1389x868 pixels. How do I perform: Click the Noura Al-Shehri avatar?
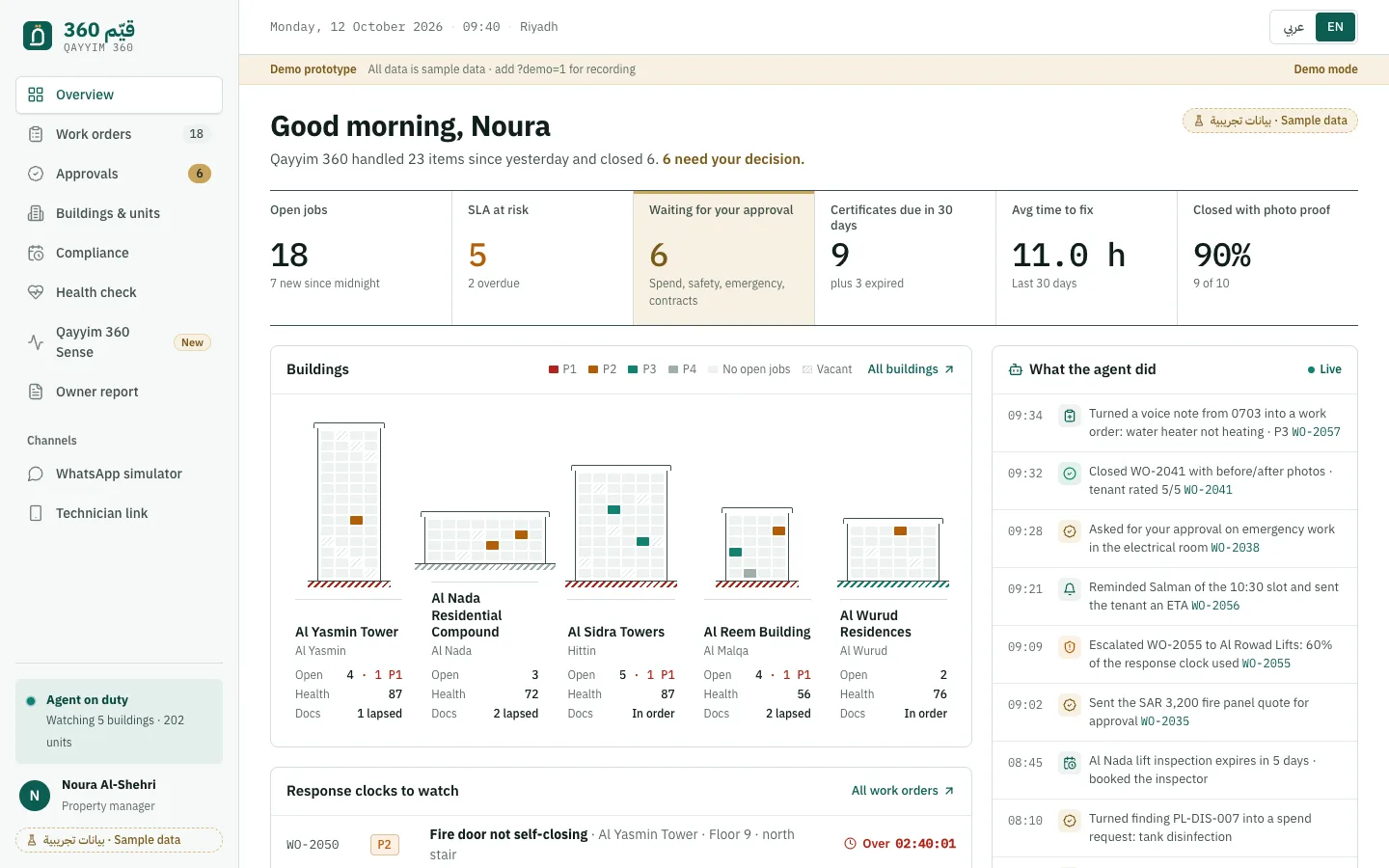click(35, 796)
